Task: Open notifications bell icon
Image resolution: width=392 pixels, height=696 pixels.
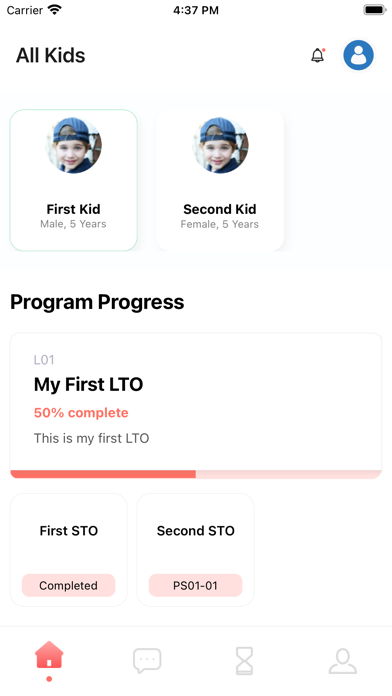Action: tap(317, 55)
